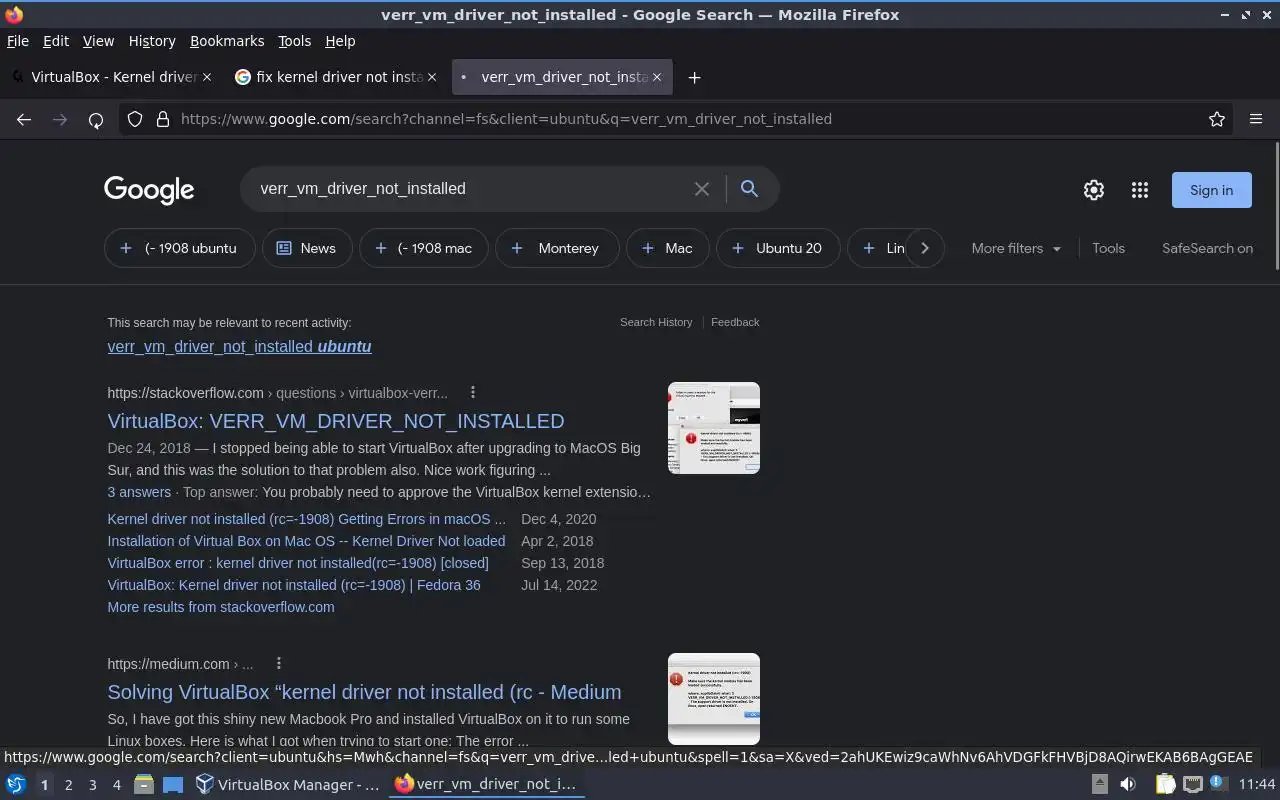Image resolution: width=1280 pixels, height=800 pixels.
Task: Open removable media tray icon
Action: 1099,785
